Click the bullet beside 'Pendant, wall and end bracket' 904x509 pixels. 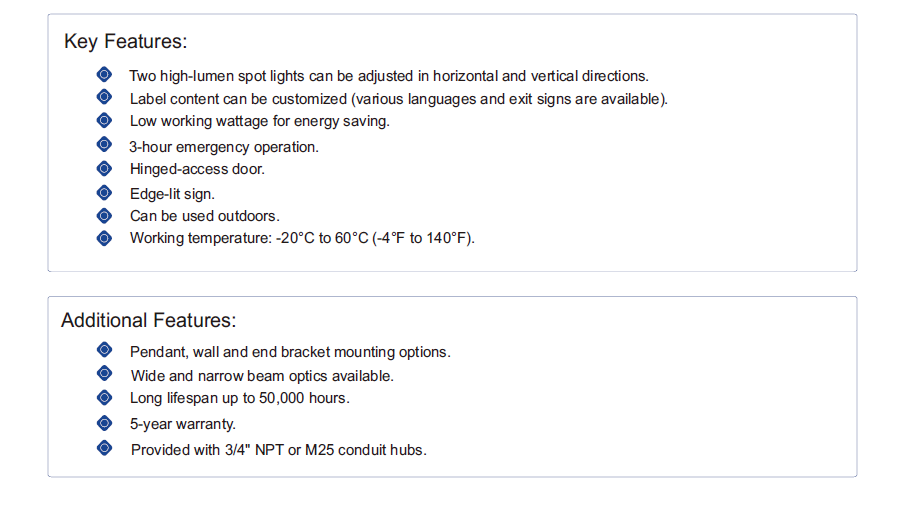point(104,349)
